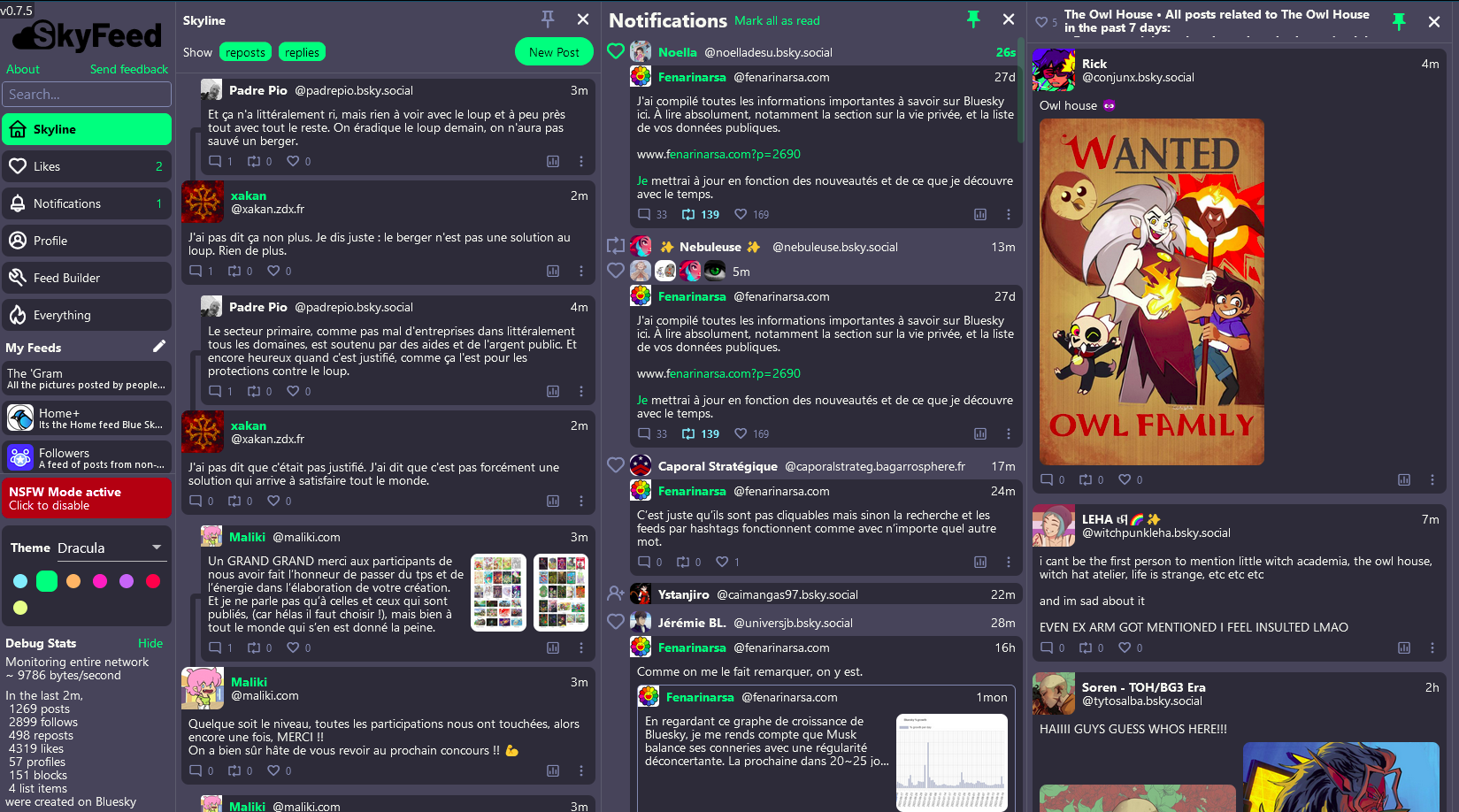Open the Feed Builder
The image size is (1459, 812).
tap(87, 278)
